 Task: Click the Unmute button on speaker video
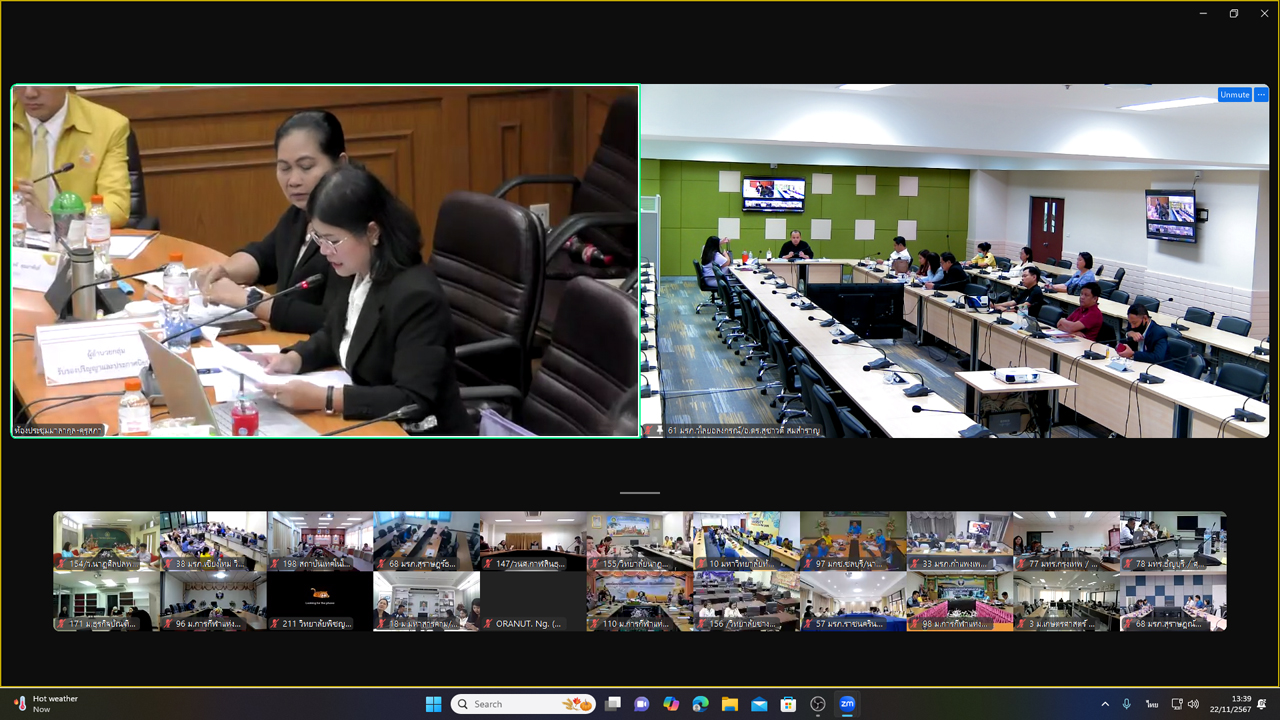click(x=1234, y=95)
